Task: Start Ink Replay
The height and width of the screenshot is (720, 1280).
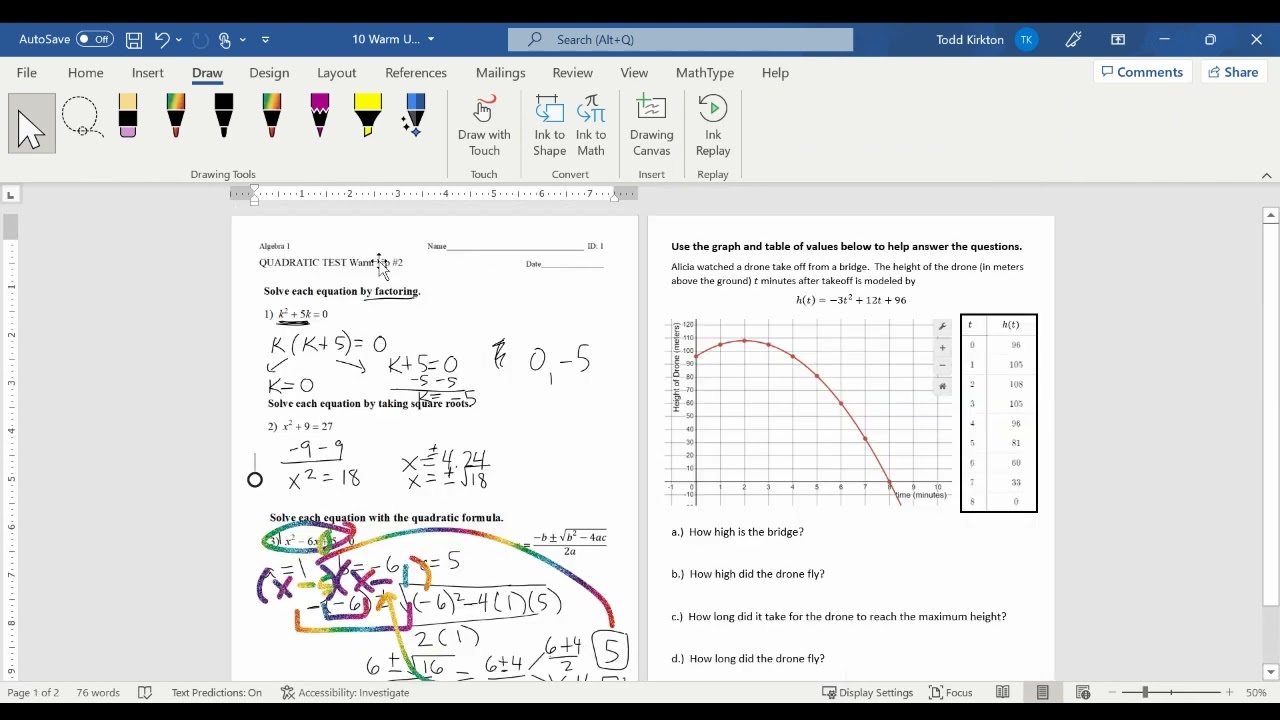Action: (x=713, y=126)
